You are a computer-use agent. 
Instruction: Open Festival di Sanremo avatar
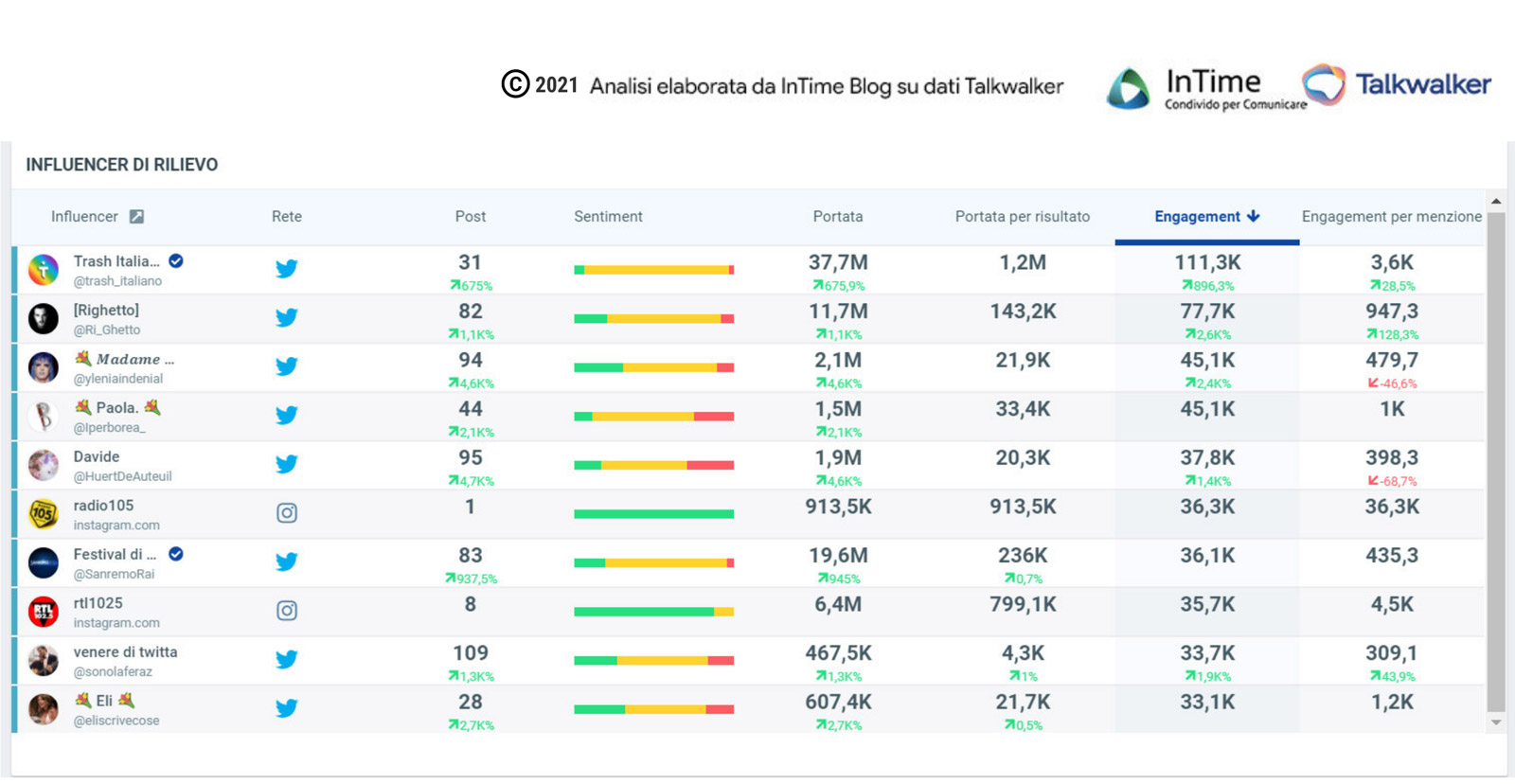(x=44, y=562)
